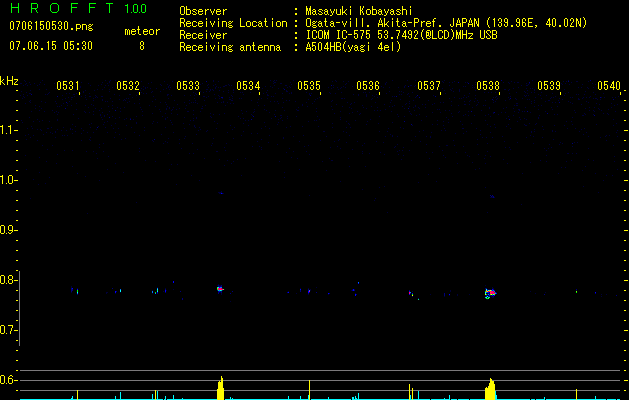The width and height of the screenshot is (629, 400).
Task: Click the 0536 time marker
Action: (x=368, y=85)
